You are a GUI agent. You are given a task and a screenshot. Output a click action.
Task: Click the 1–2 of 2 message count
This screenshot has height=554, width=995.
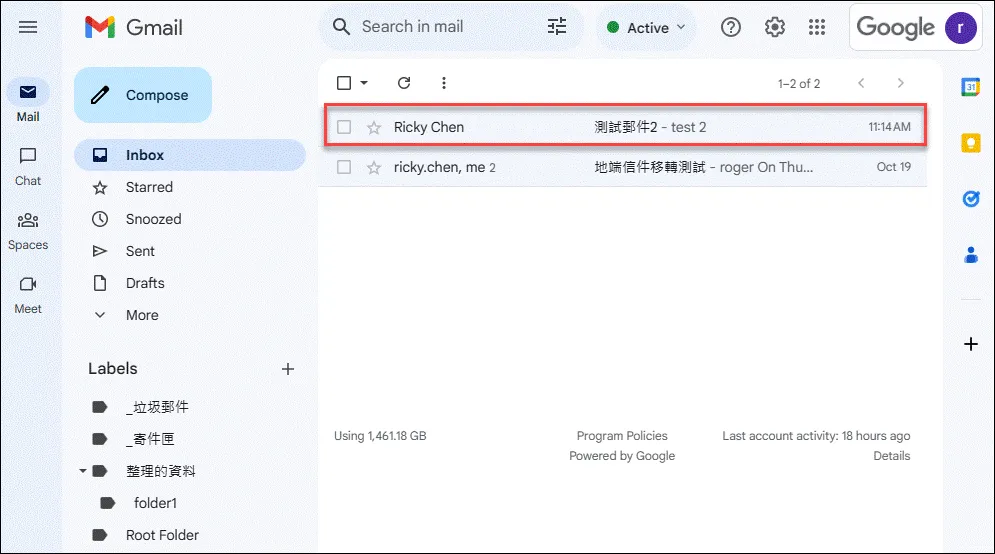pos(799,84)
